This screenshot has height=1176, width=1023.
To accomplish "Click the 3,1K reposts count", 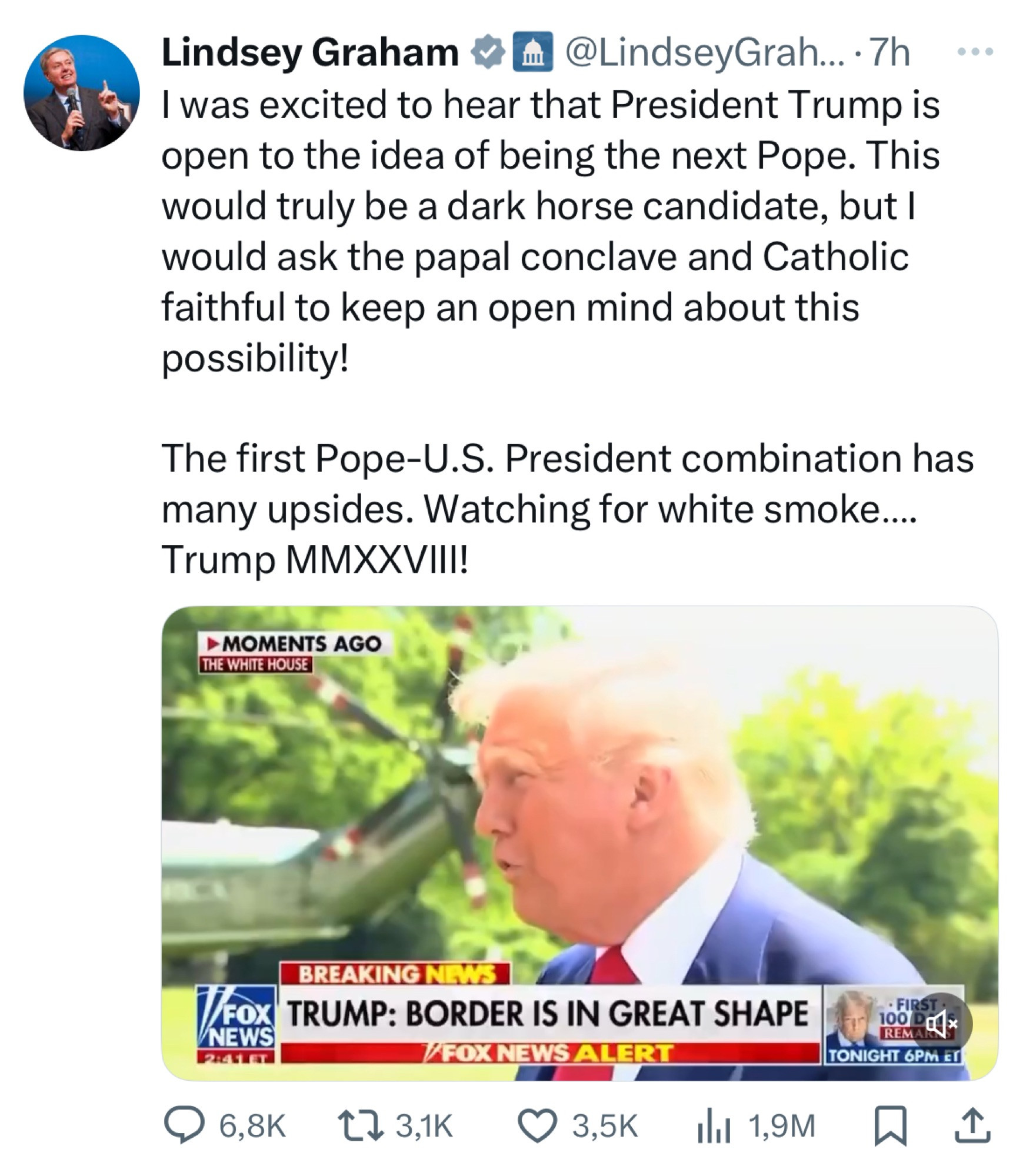I will pyautogui.click(x=424, y=1126).
